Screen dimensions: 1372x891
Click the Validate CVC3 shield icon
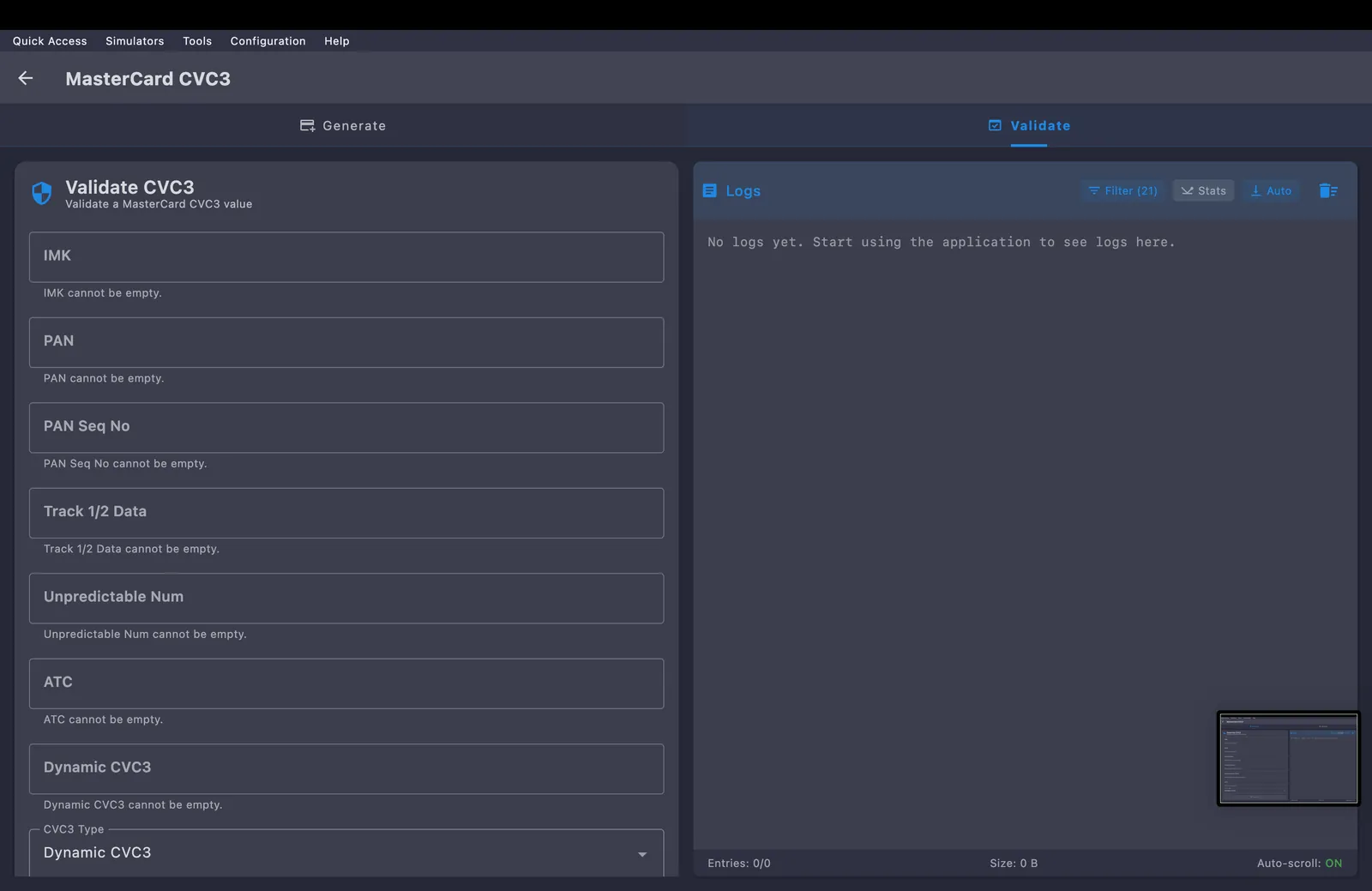(41, 193)
